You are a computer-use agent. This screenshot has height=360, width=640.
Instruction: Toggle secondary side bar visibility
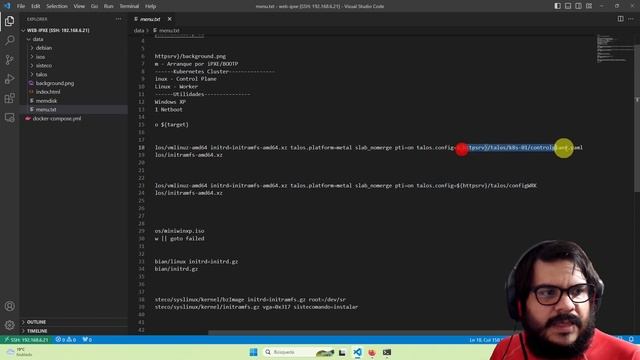pos(578,6)
